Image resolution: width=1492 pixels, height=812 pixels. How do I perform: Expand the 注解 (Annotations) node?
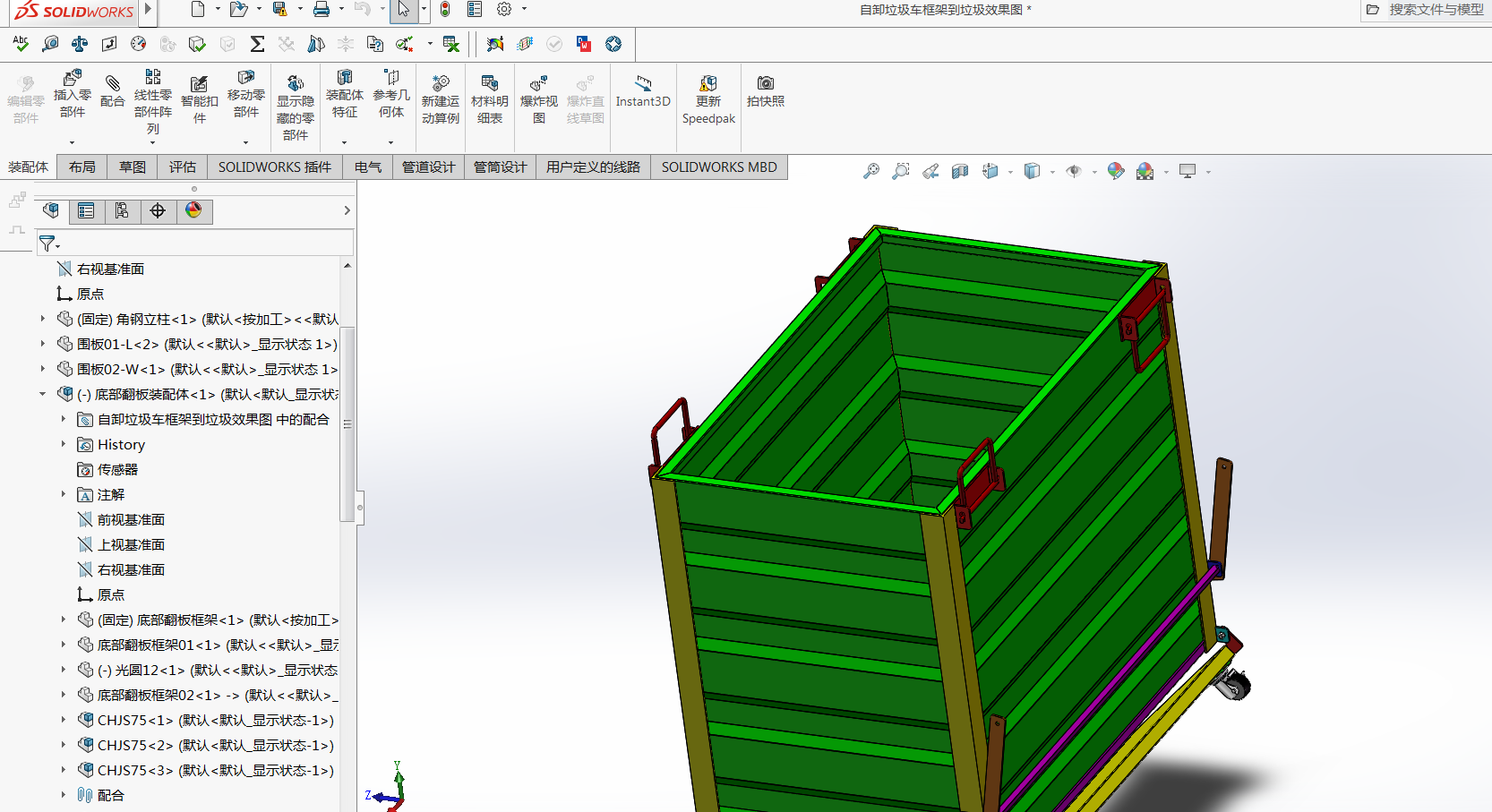tap(63, 494)
